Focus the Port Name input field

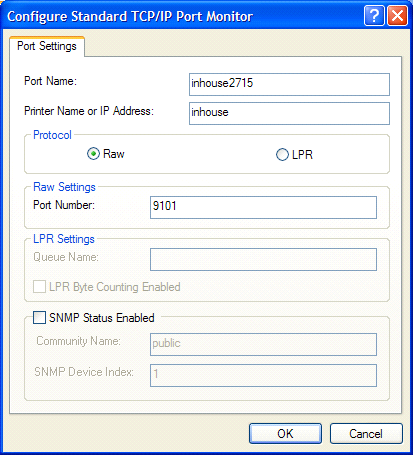click(289, 84)
